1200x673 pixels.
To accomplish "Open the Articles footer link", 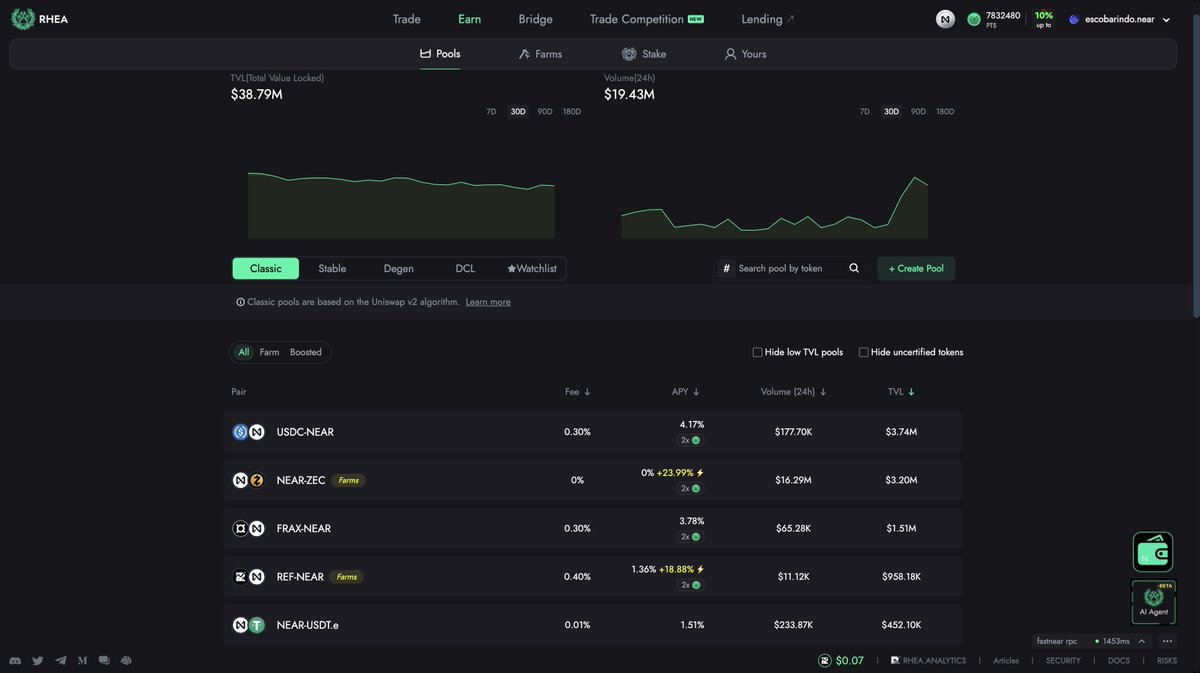I will coord(1006,661).
